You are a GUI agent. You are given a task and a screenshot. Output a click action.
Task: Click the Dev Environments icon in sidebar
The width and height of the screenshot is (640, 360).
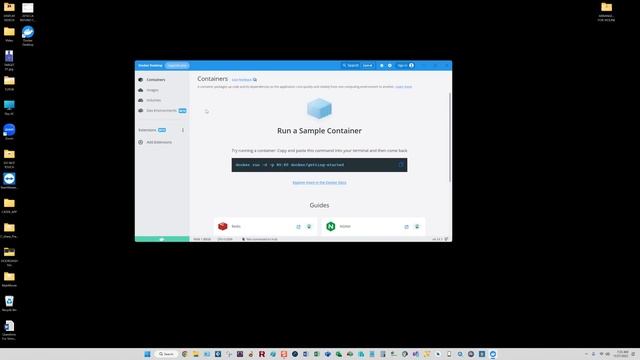point(141,111)
